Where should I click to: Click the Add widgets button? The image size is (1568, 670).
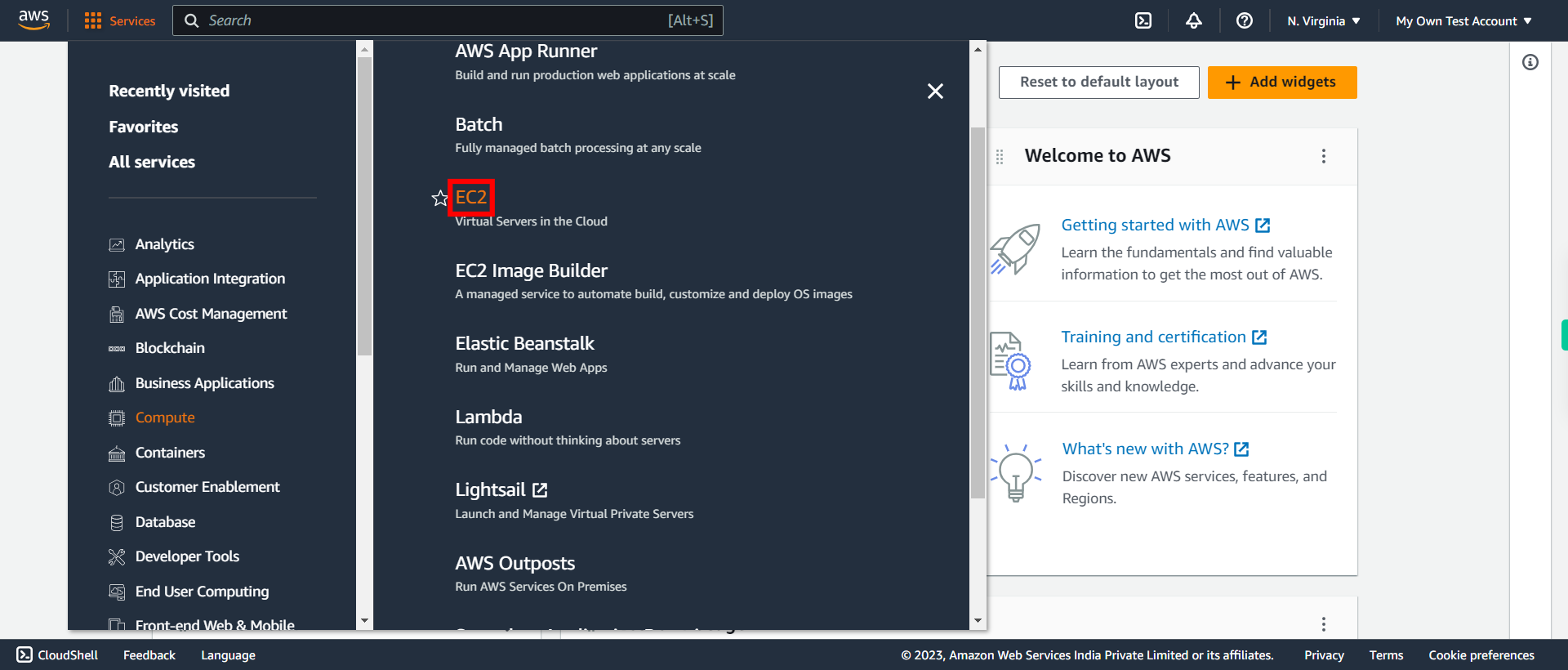click(x=1282, y=83)
